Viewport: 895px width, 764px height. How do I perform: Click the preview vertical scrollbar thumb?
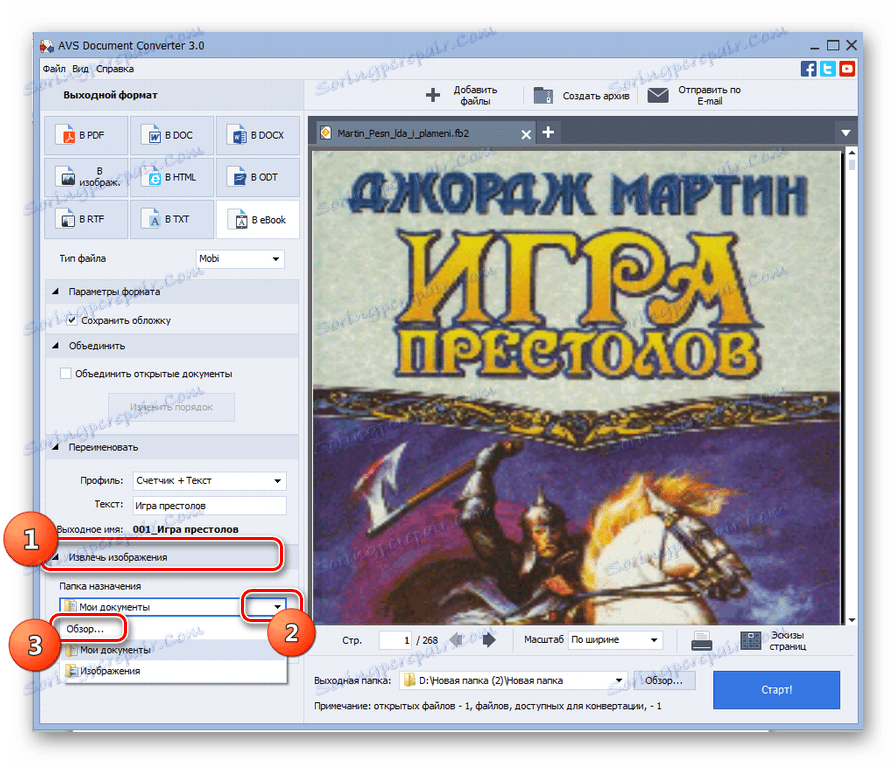[x=852, y=165]
